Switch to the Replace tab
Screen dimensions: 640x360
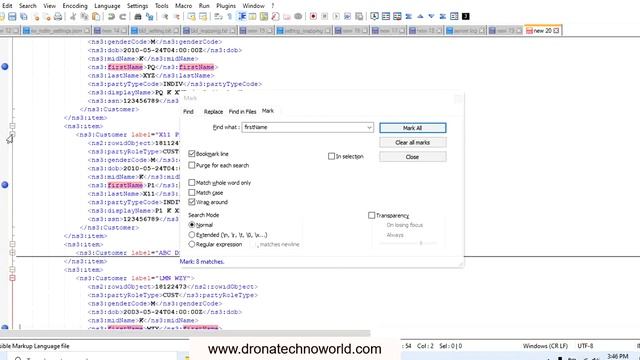(x=213, y=111)
